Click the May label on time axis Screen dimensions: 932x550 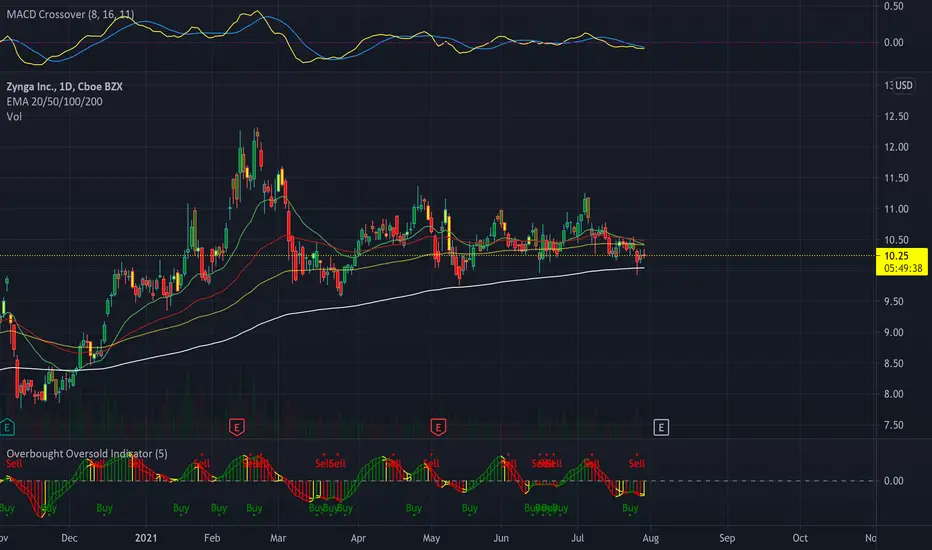[x=432, y=538]
